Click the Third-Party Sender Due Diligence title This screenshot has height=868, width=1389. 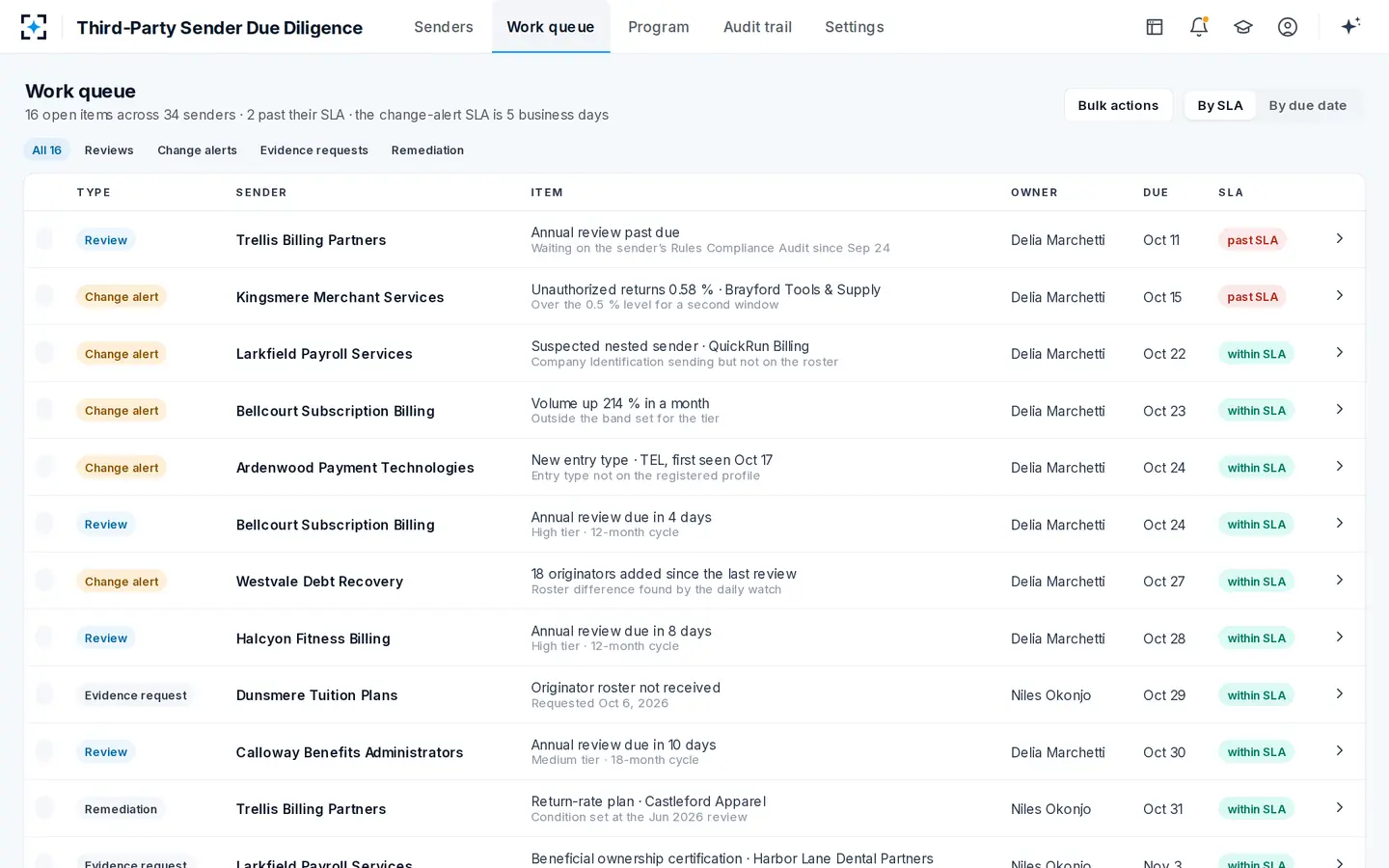click(x=220, y=27)
